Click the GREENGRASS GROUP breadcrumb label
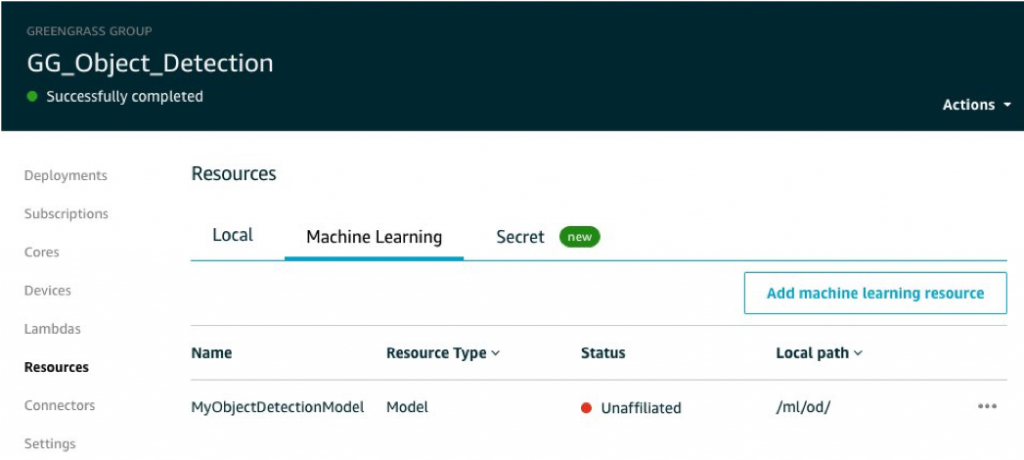The width and height of the screenshot is (1024, 460). point(89,31)
